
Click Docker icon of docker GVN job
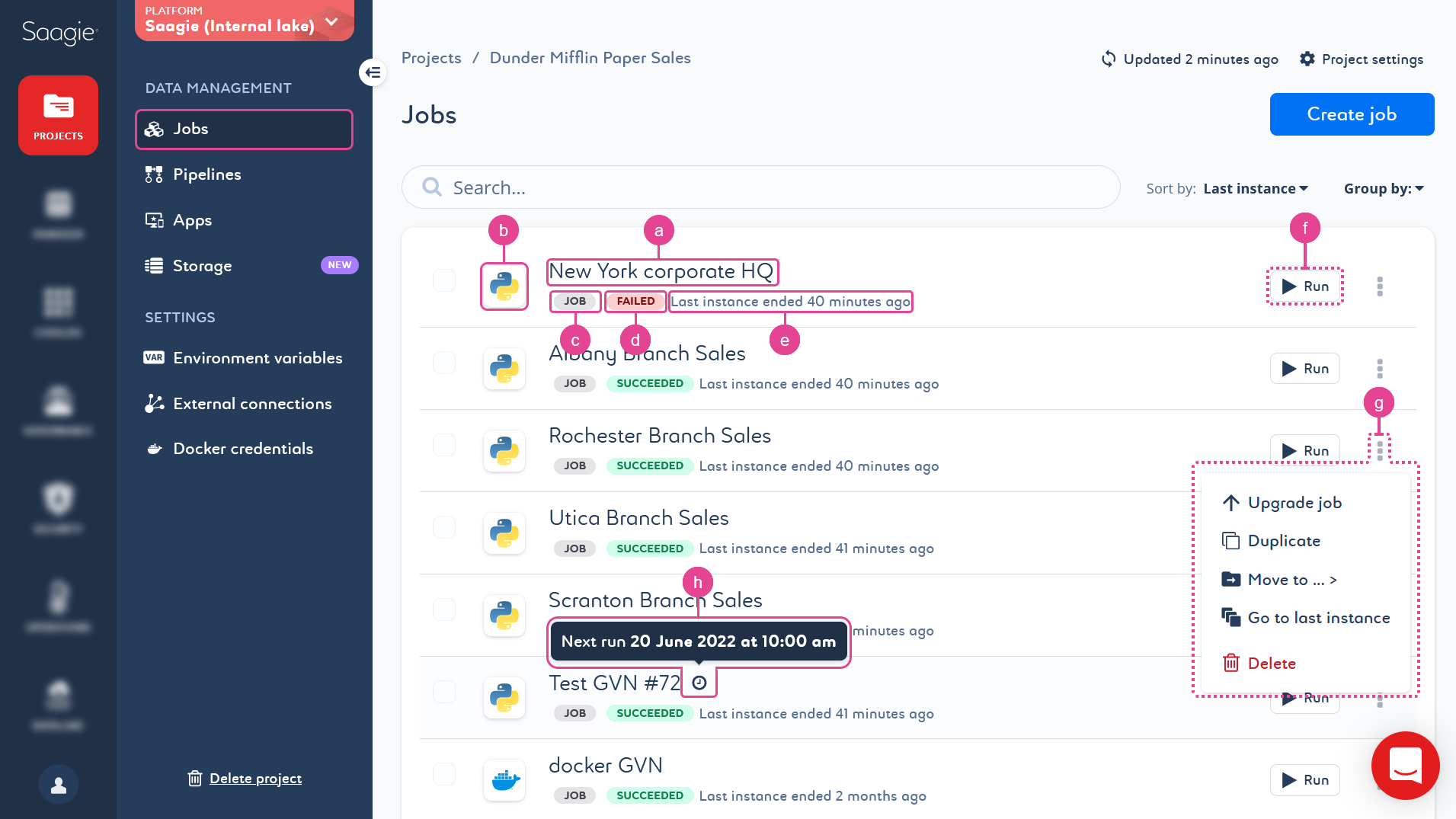tap(504, 780)
